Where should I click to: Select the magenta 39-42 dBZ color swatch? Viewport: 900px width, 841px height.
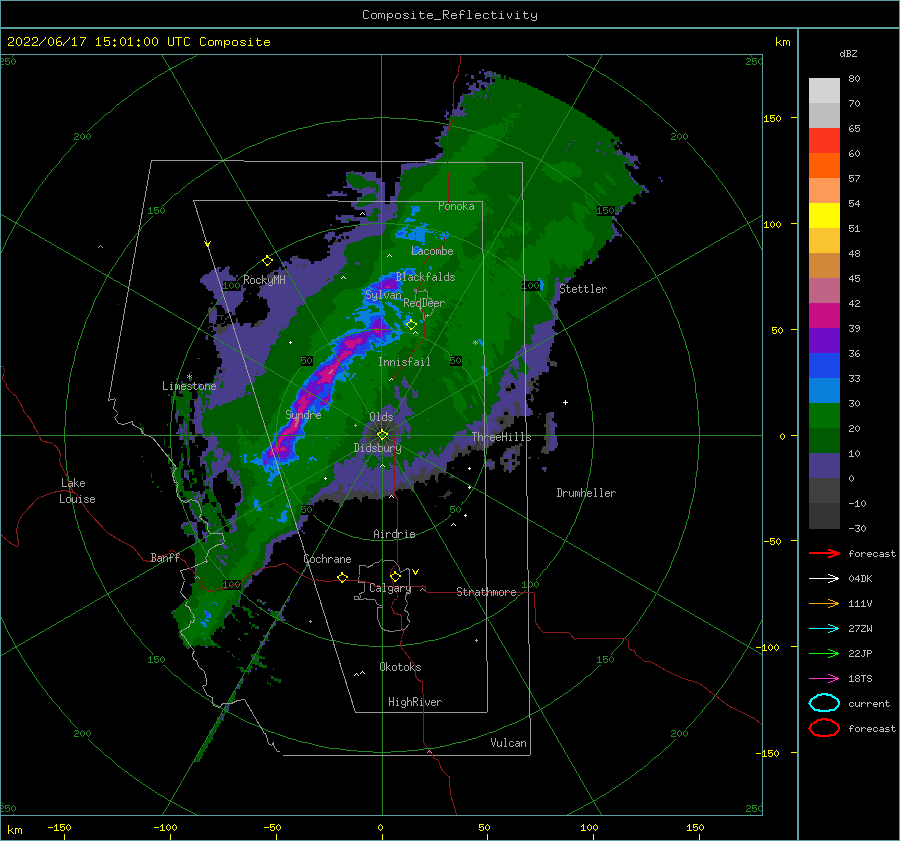824,316
